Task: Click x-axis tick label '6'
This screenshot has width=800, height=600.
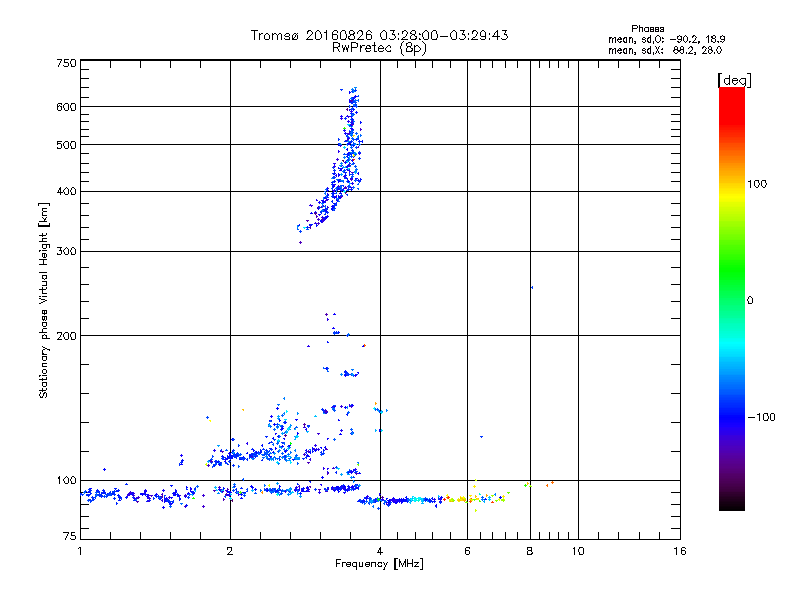Action: click(x=467, y=551)
